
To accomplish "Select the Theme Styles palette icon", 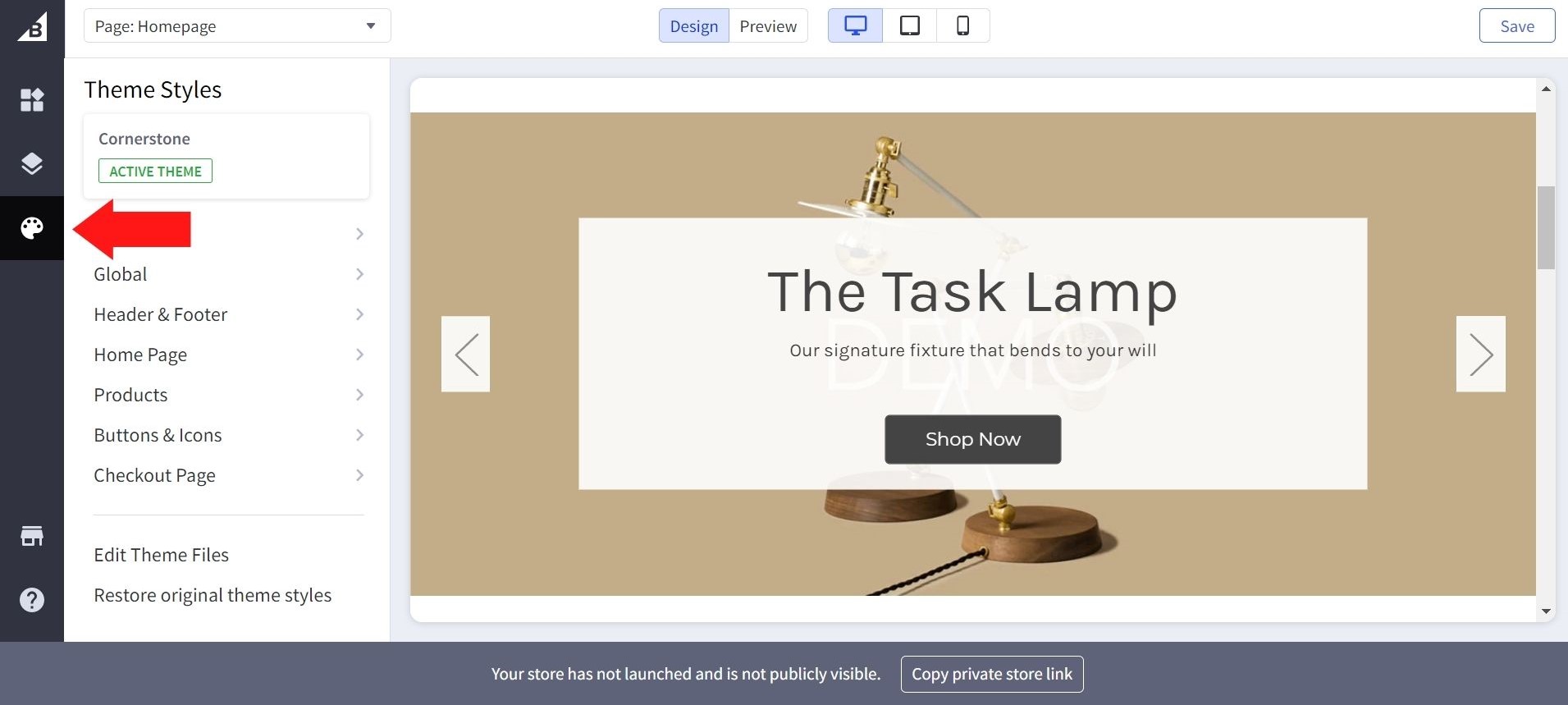I will [x=32, y=228].
